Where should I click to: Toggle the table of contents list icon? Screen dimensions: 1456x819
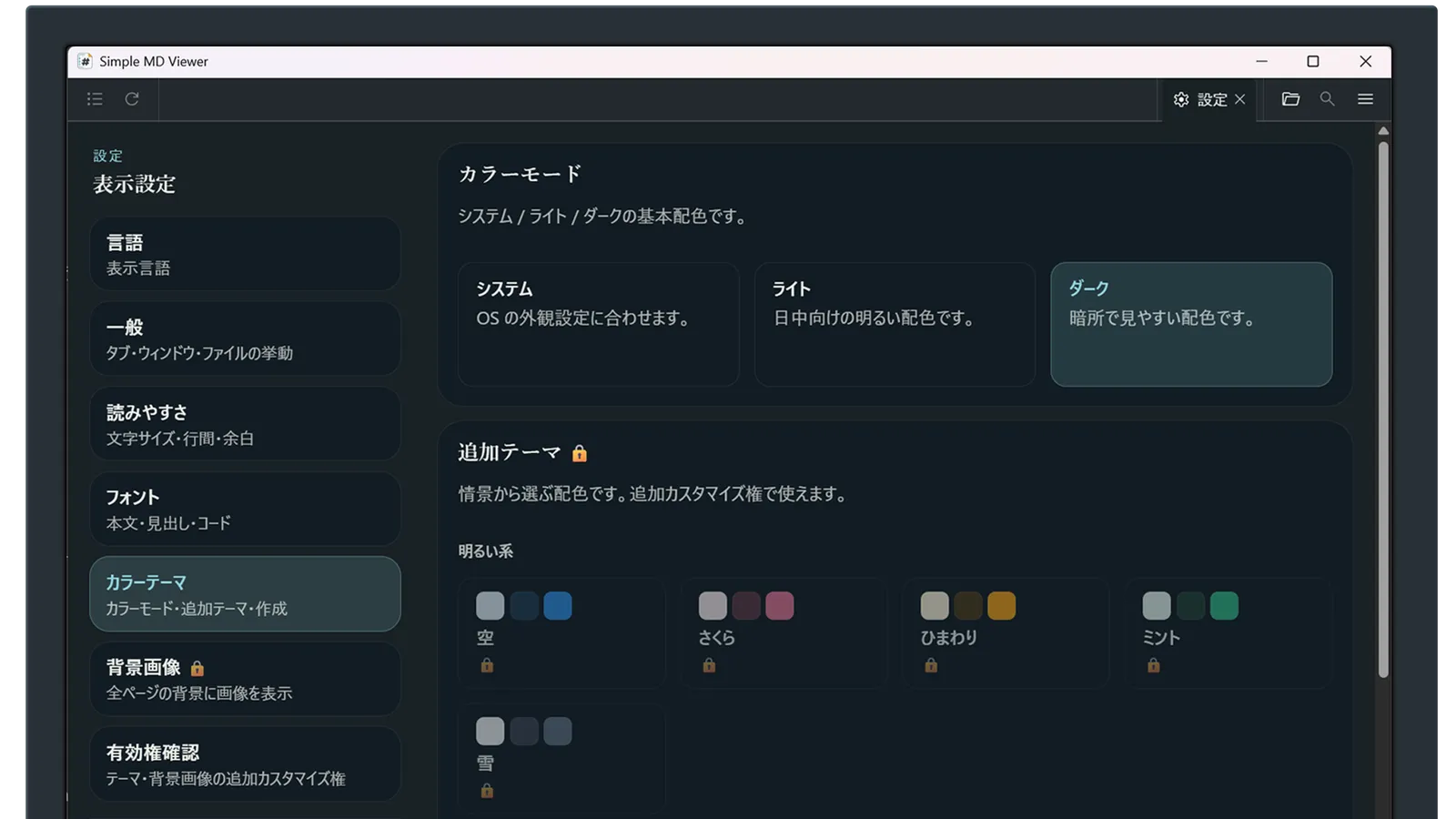coord(95,99)
